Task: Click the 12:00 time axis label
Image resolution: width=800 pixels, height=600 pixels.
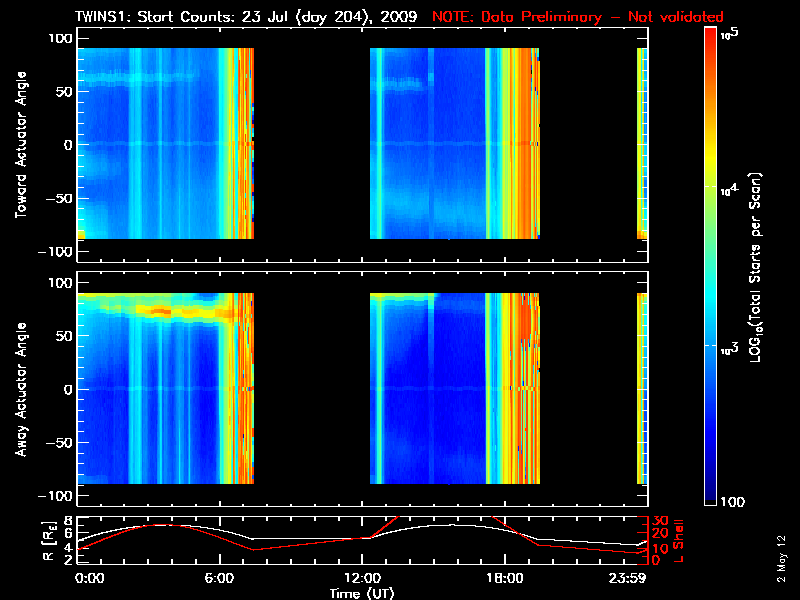Action: point(362,578)
